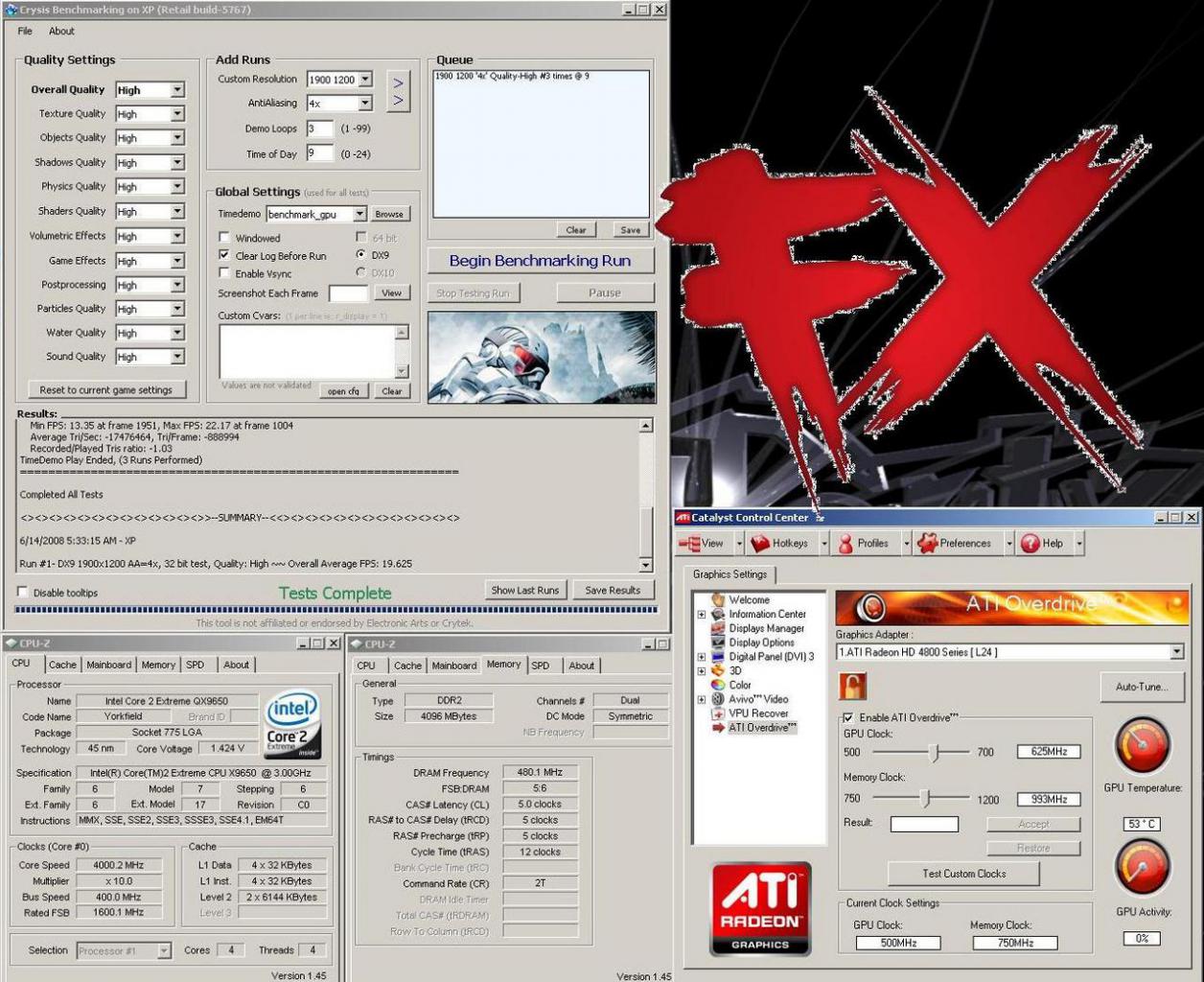Enable Vsync checkbox
The height and width of the screenshot is (982, 1204).
[224, 273]
